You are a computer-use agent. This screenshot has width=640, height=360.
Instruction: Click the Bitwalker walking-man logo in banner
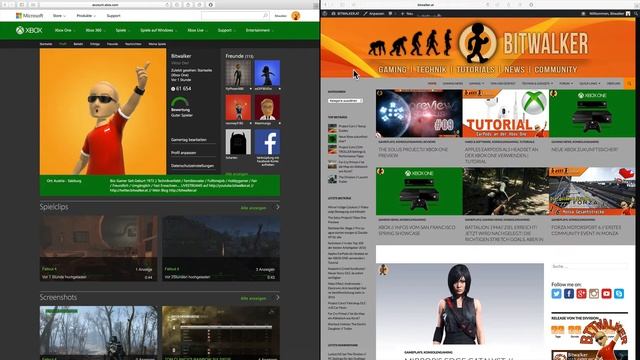477,43
